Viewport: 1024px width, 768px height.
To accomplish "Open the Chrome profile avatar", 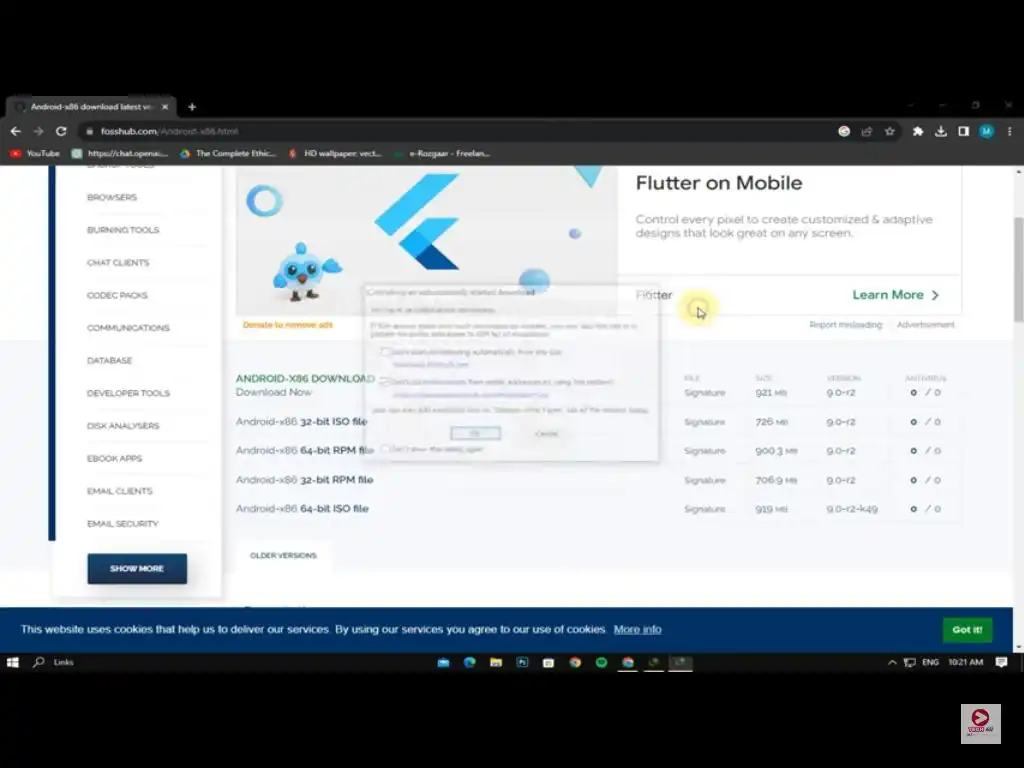I will pyautogui.click(x=987, y=131).
